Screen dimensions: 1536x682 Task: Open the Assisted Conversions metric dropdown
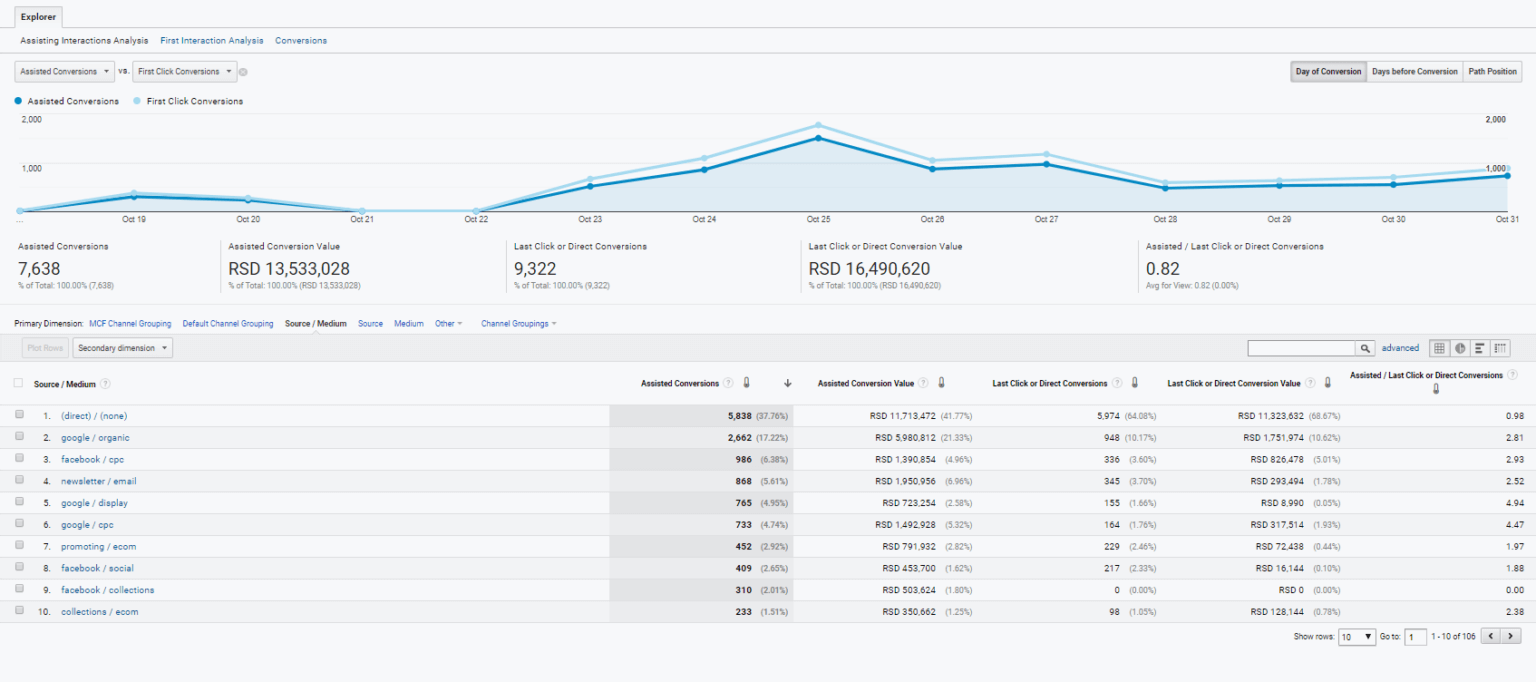click(65, 72)
